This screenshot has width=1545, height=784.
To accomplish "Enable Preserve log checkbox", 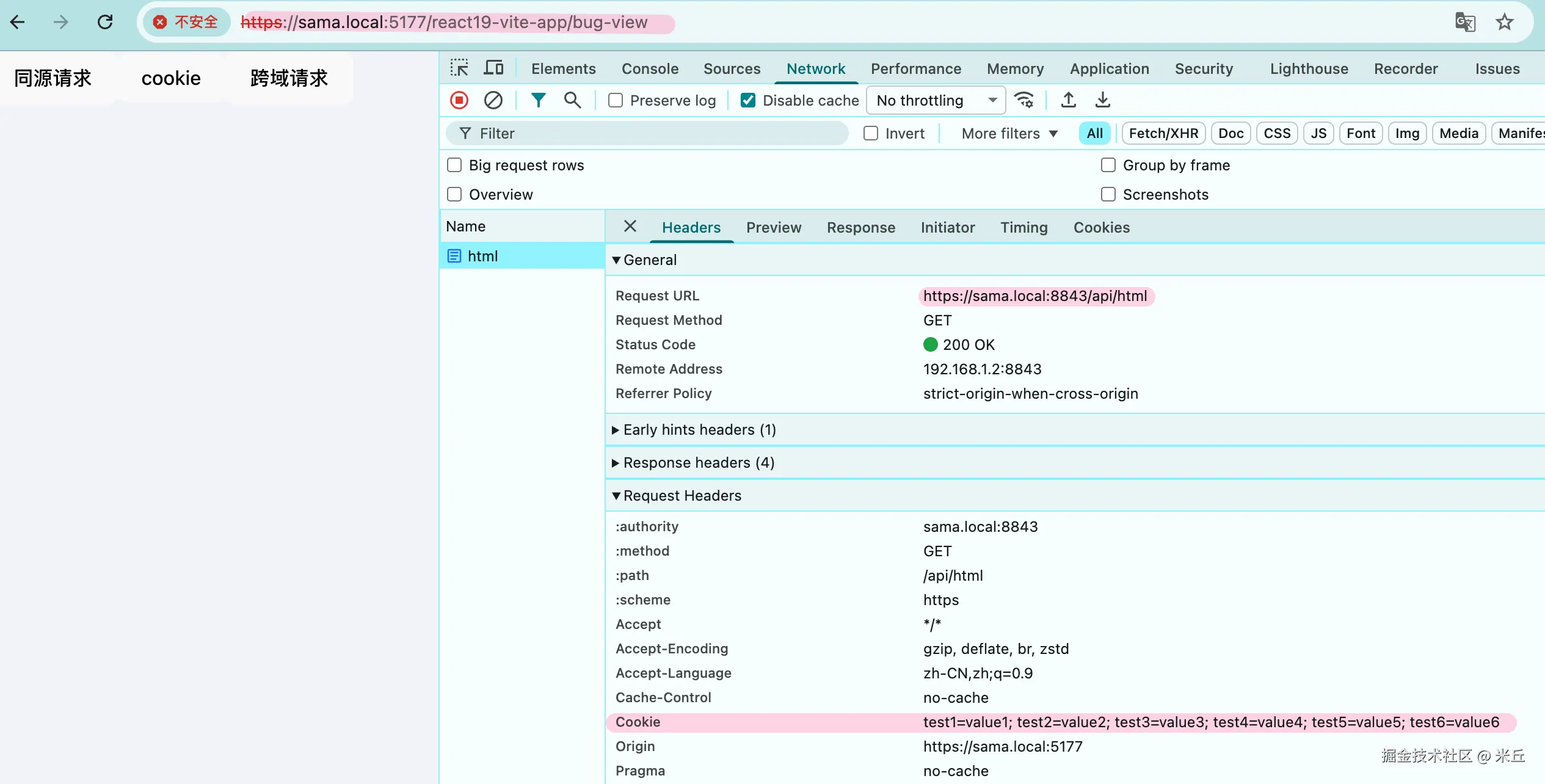I will pyautogui.click(x=616, y=100).
